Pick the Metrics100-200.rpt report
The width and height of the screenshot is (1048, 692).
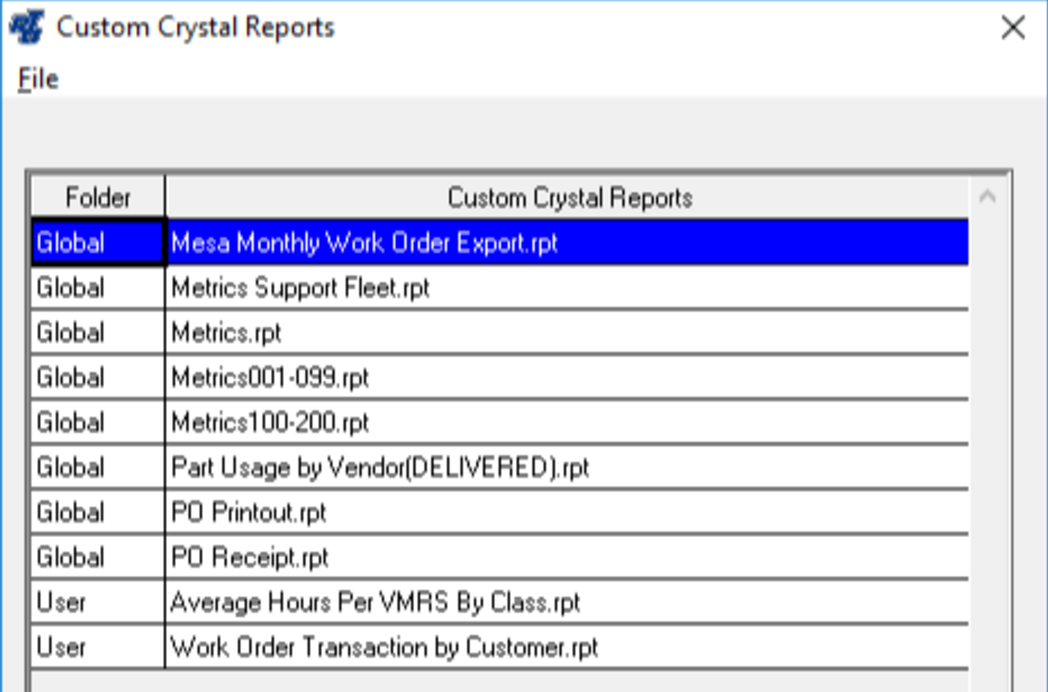[270, 423]
